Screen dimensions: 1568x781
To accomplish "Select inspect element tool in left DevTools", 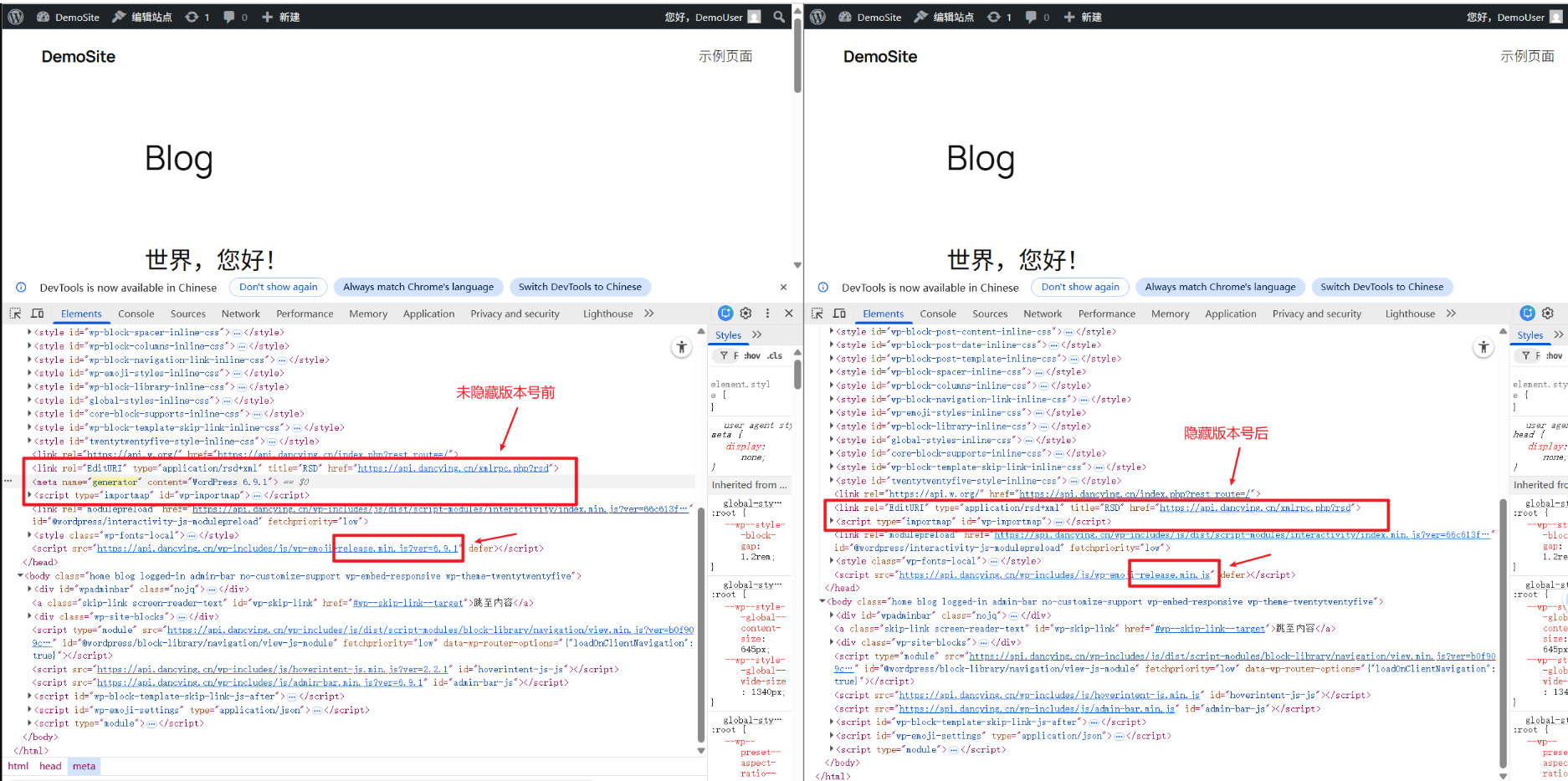I will pyautogui.click(x=15, y=314).
